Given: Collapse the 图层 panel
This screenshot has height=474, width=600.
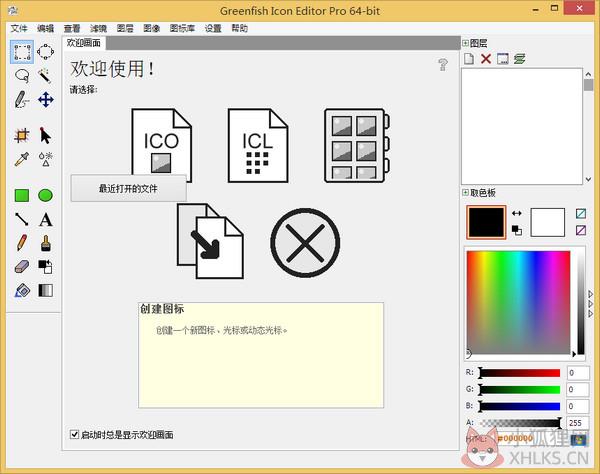Looking at the screenshot, I should click(466, 43).
